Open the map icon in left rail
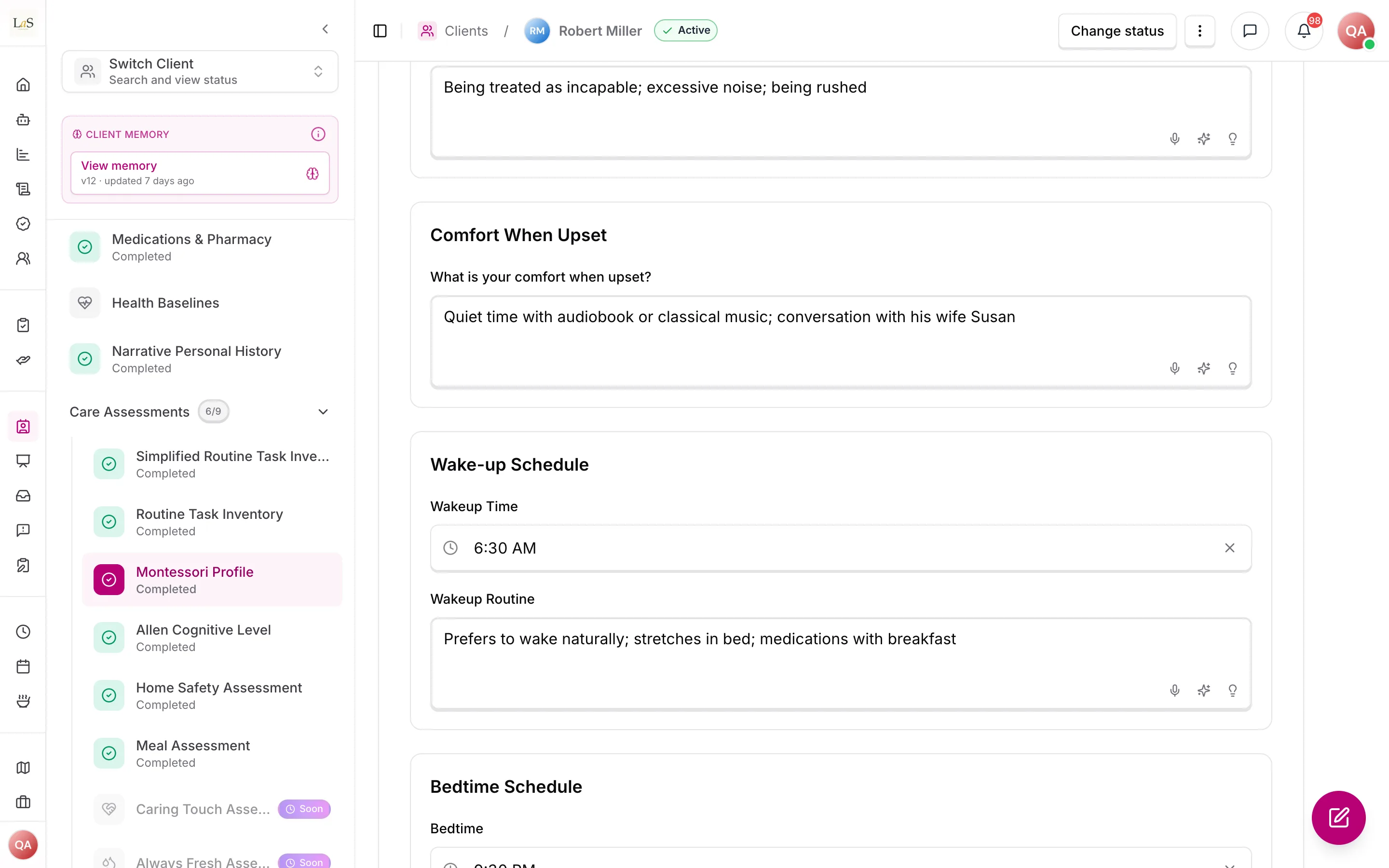 pos(23,768)
